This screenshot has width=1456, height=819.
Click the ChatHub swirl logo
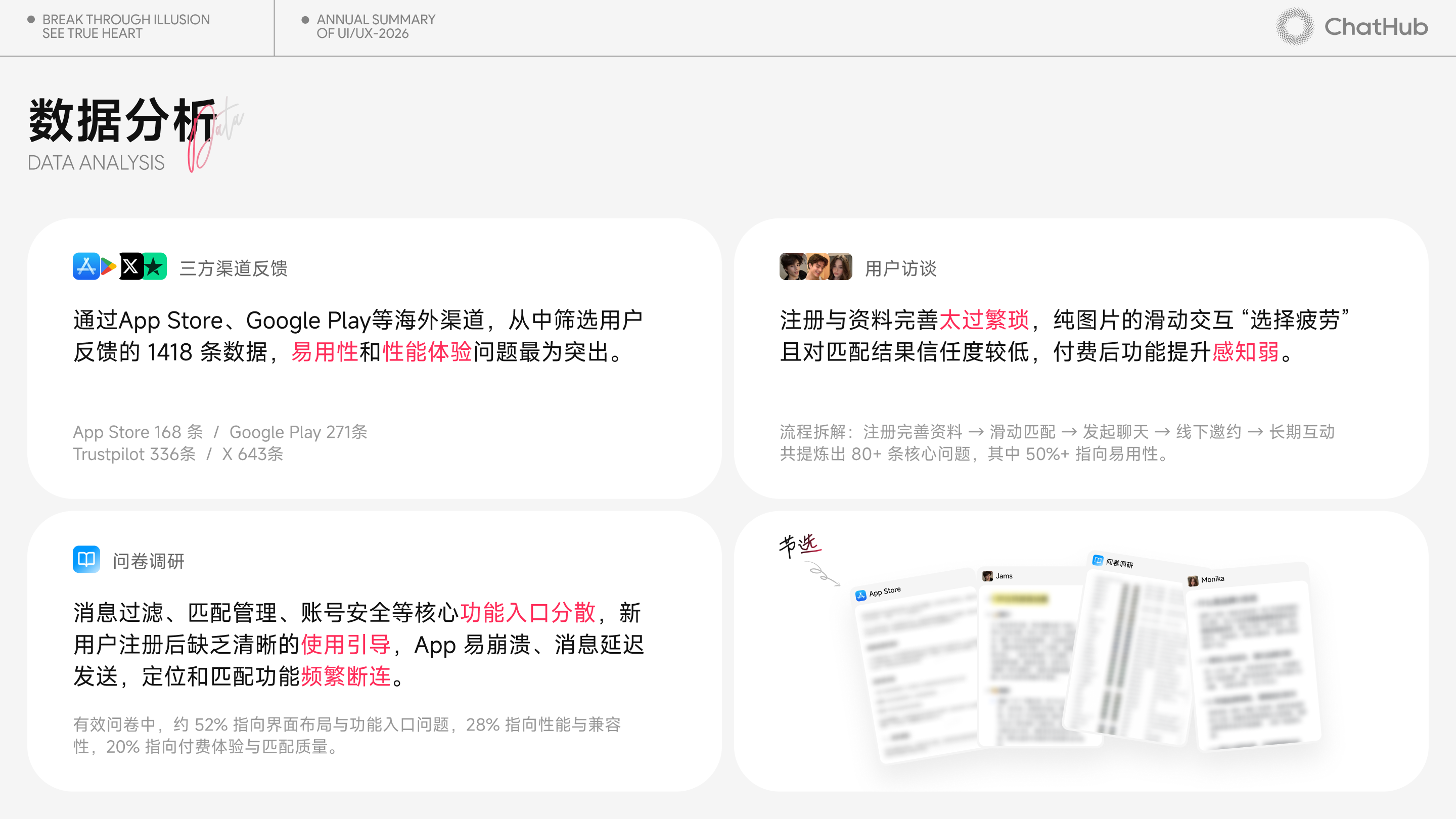point(1295,27)
